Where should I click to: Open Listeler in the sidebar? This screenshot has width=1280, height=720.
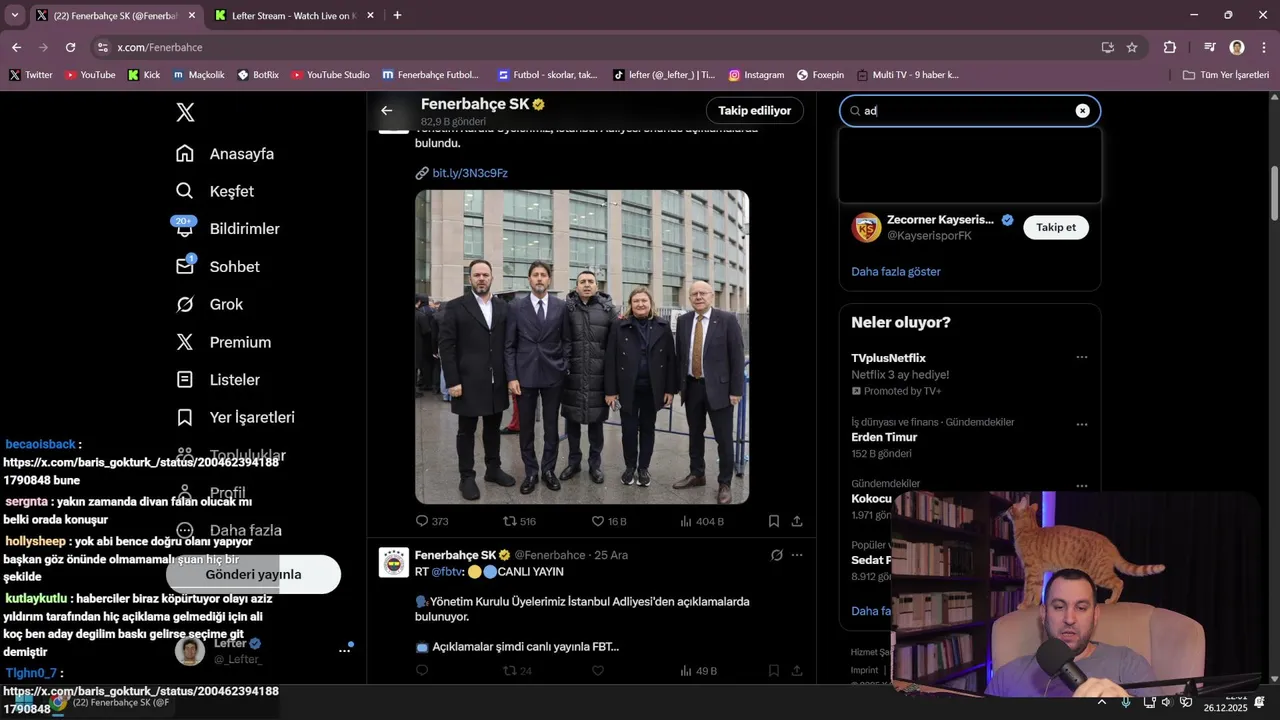217,380
